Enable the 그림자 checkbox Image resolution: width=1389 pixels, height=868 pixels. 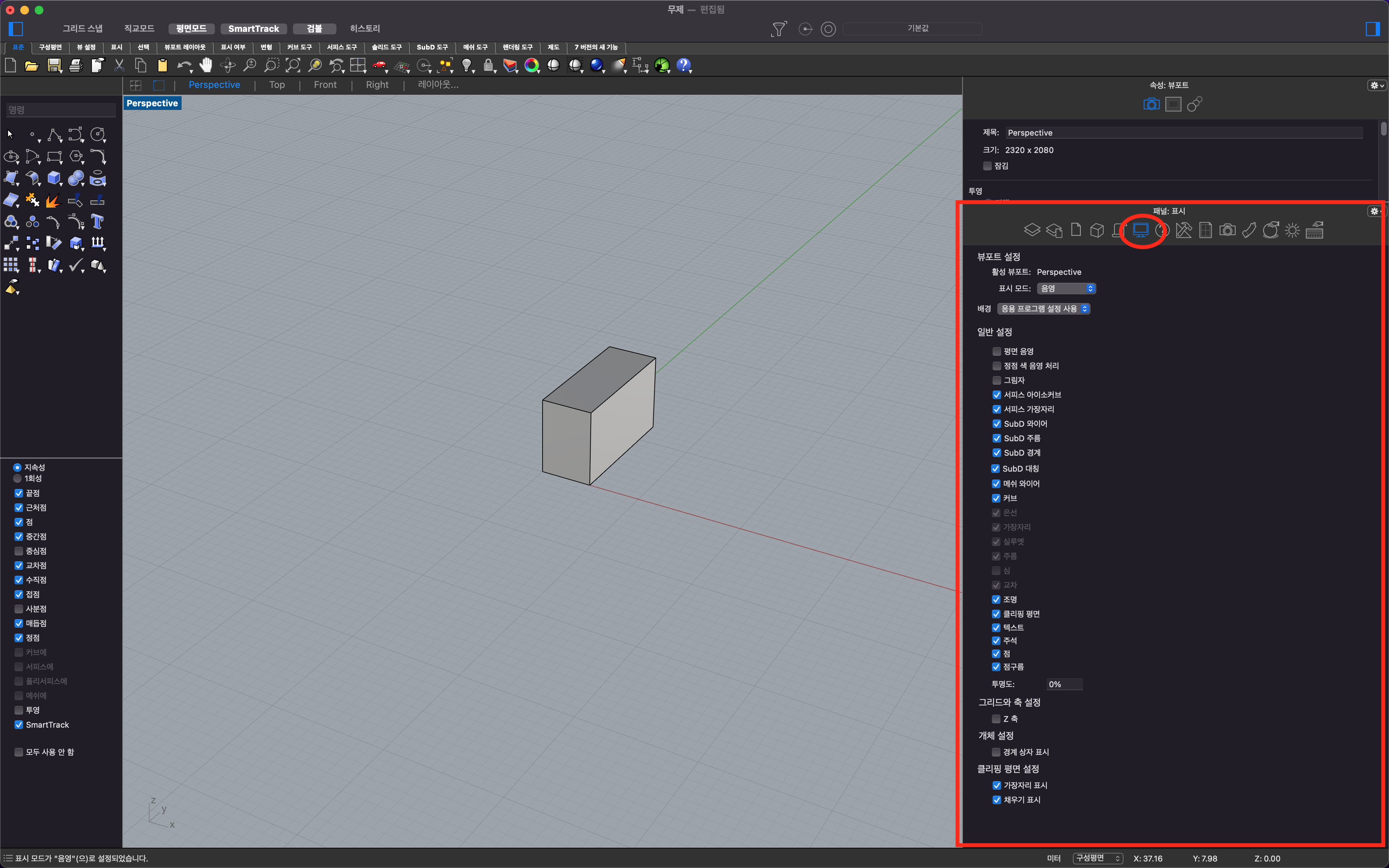tap(997, 380)
